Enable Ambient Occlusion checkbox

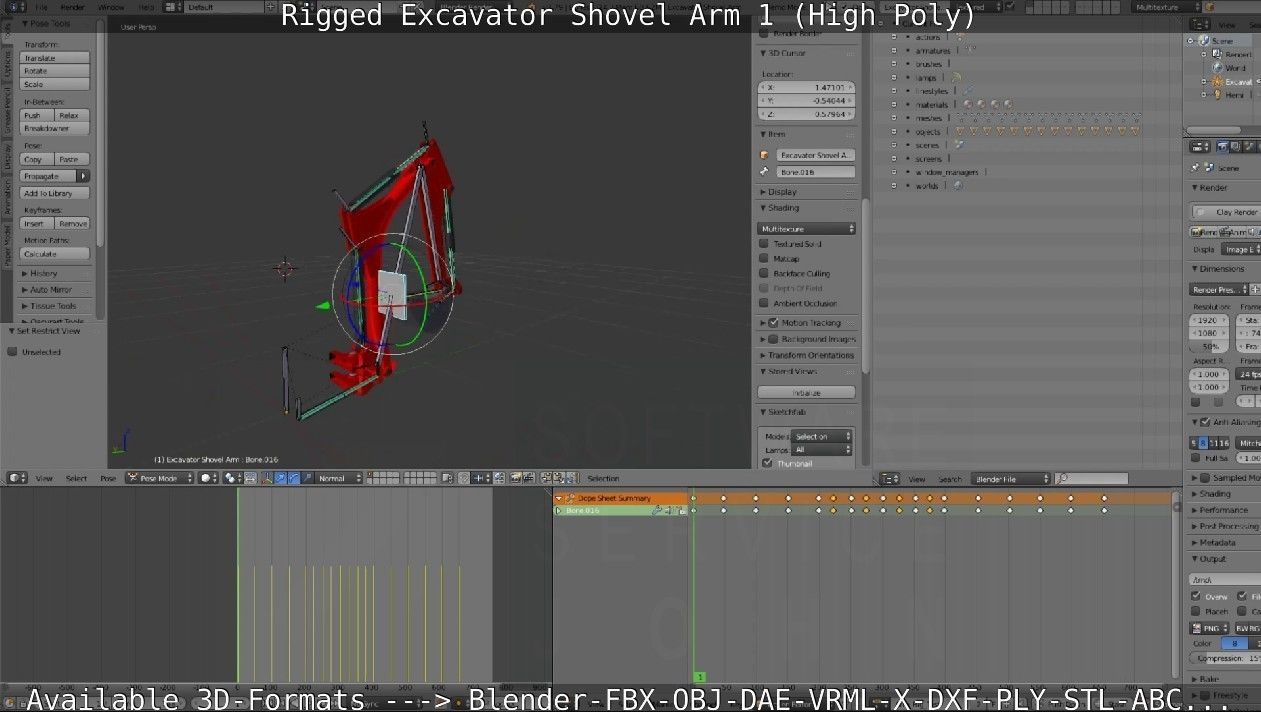tap(765, 303)
